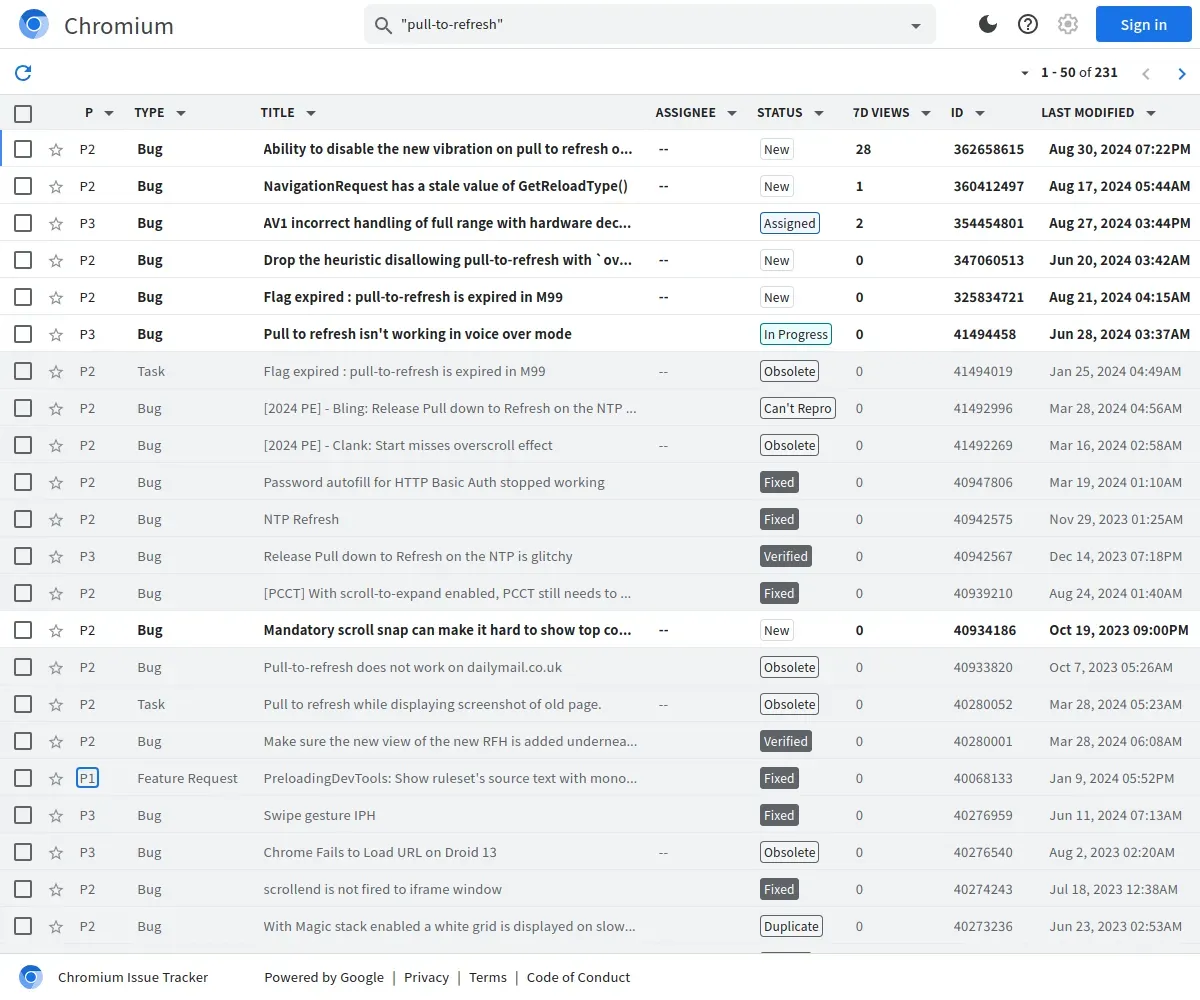Star issue 362658615 vibration on pull to refresh
1200x1000 pixels.
tap(56, 150)
